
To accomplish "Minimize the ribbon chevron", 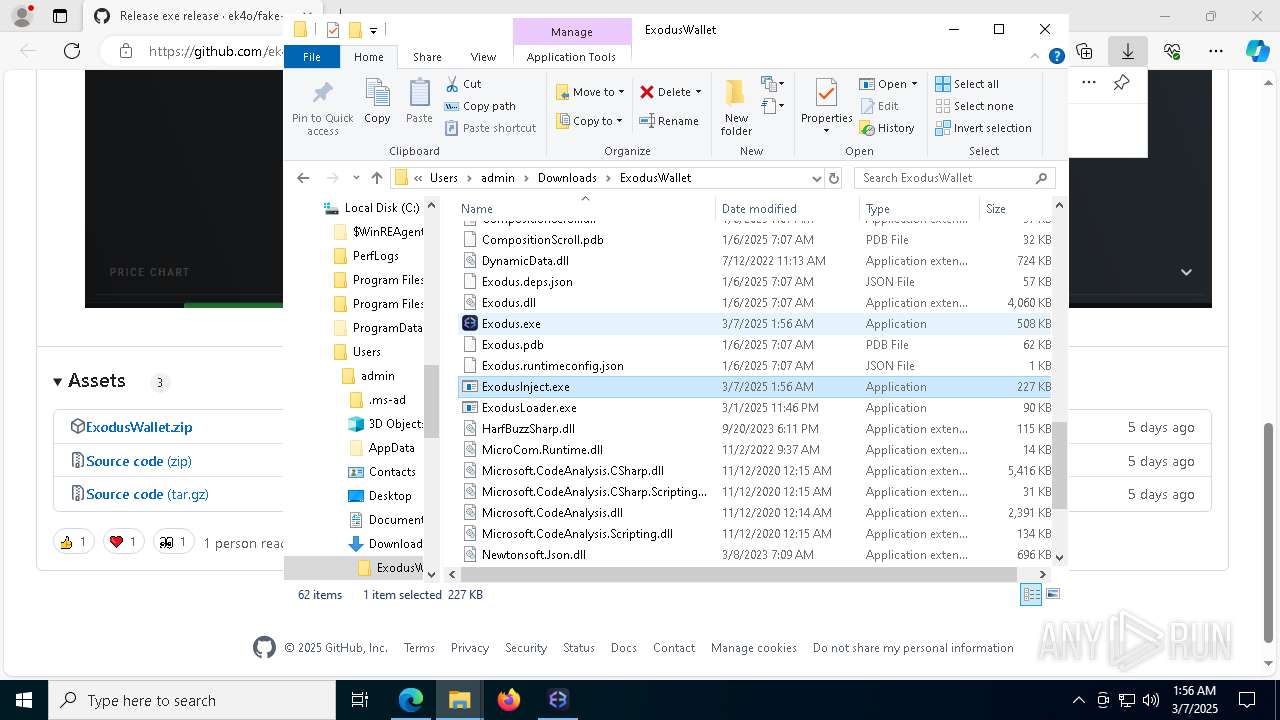I will pos(1037,57).
